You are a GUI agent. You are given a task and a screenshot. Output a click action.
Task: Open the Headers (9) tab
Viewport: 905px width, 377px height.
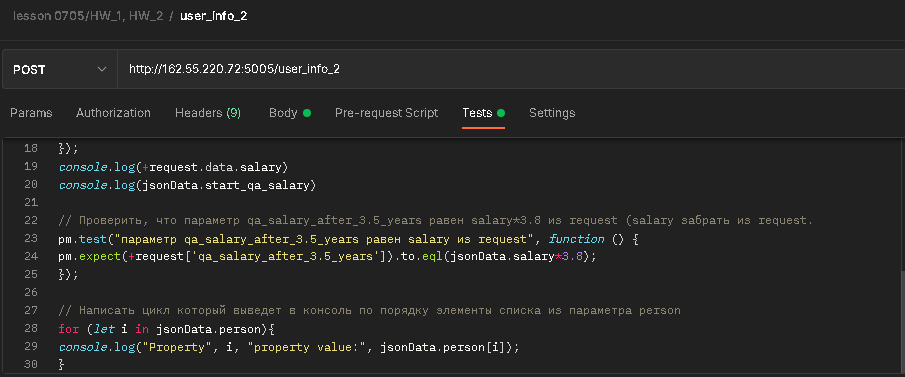[208, 113]
